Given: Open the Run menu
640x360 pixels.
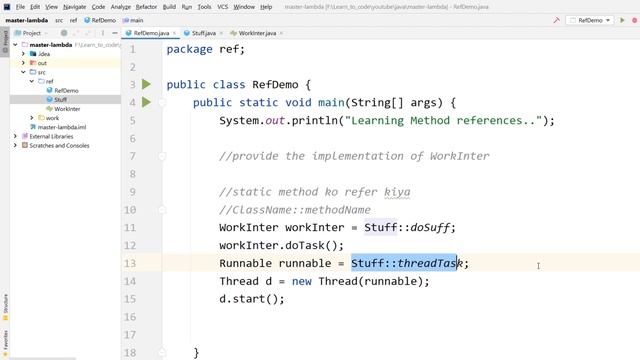Looking at the screenshot, I should 187,7.
